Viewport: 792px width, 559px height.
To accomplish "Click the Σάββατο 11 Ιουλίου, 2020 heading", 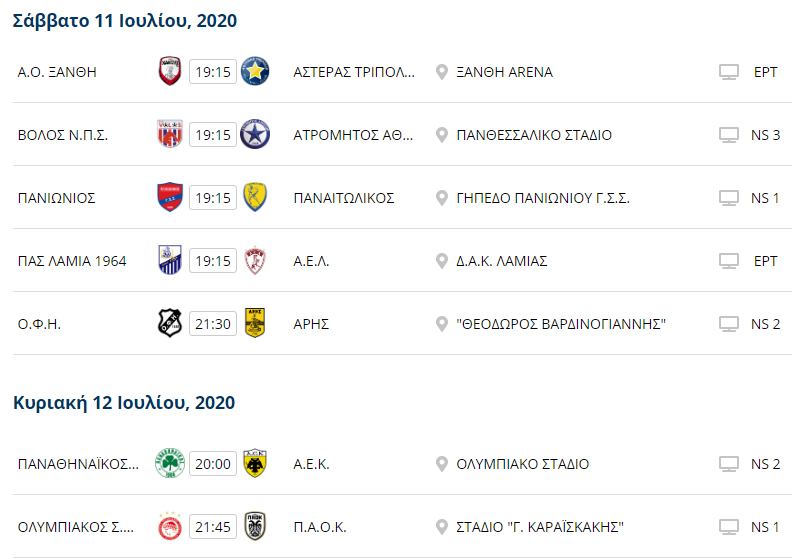I will pos(125,21).
